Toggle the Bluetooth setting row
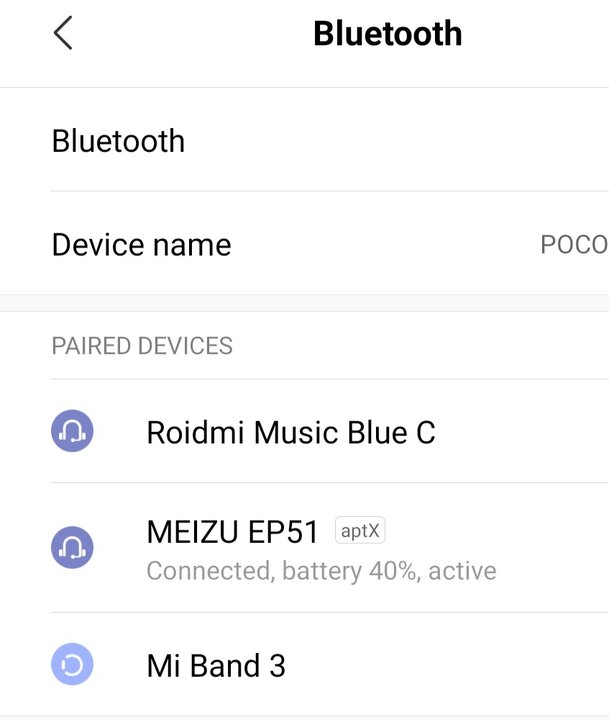 coord(304,140)
